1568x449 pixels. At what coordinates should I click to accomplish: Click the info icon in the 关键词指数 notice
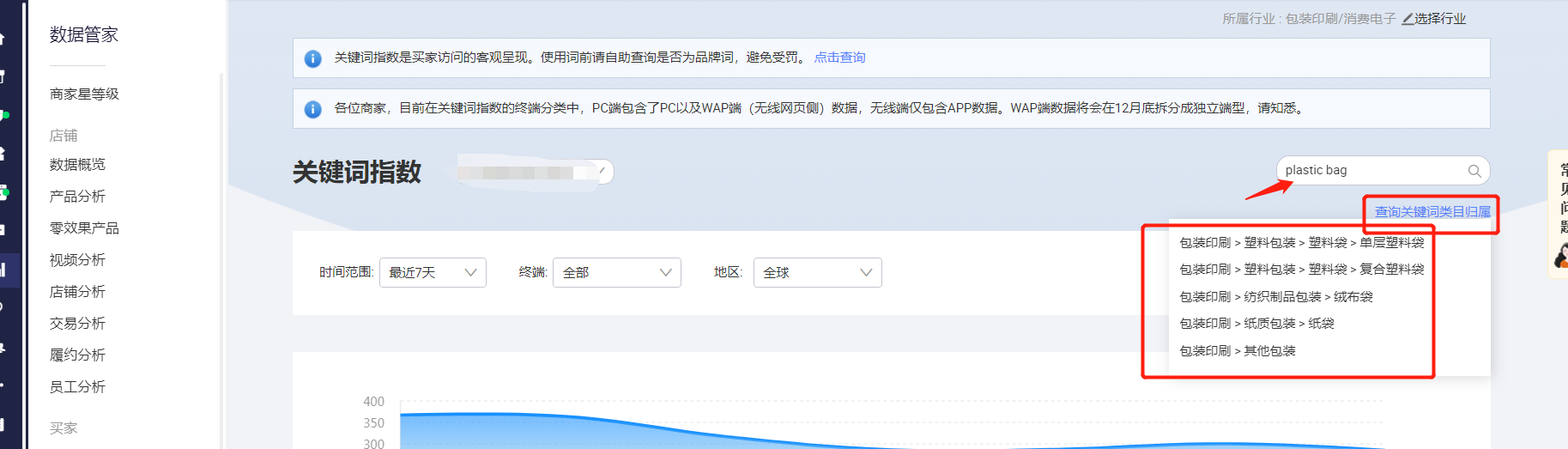click(313, 58)
